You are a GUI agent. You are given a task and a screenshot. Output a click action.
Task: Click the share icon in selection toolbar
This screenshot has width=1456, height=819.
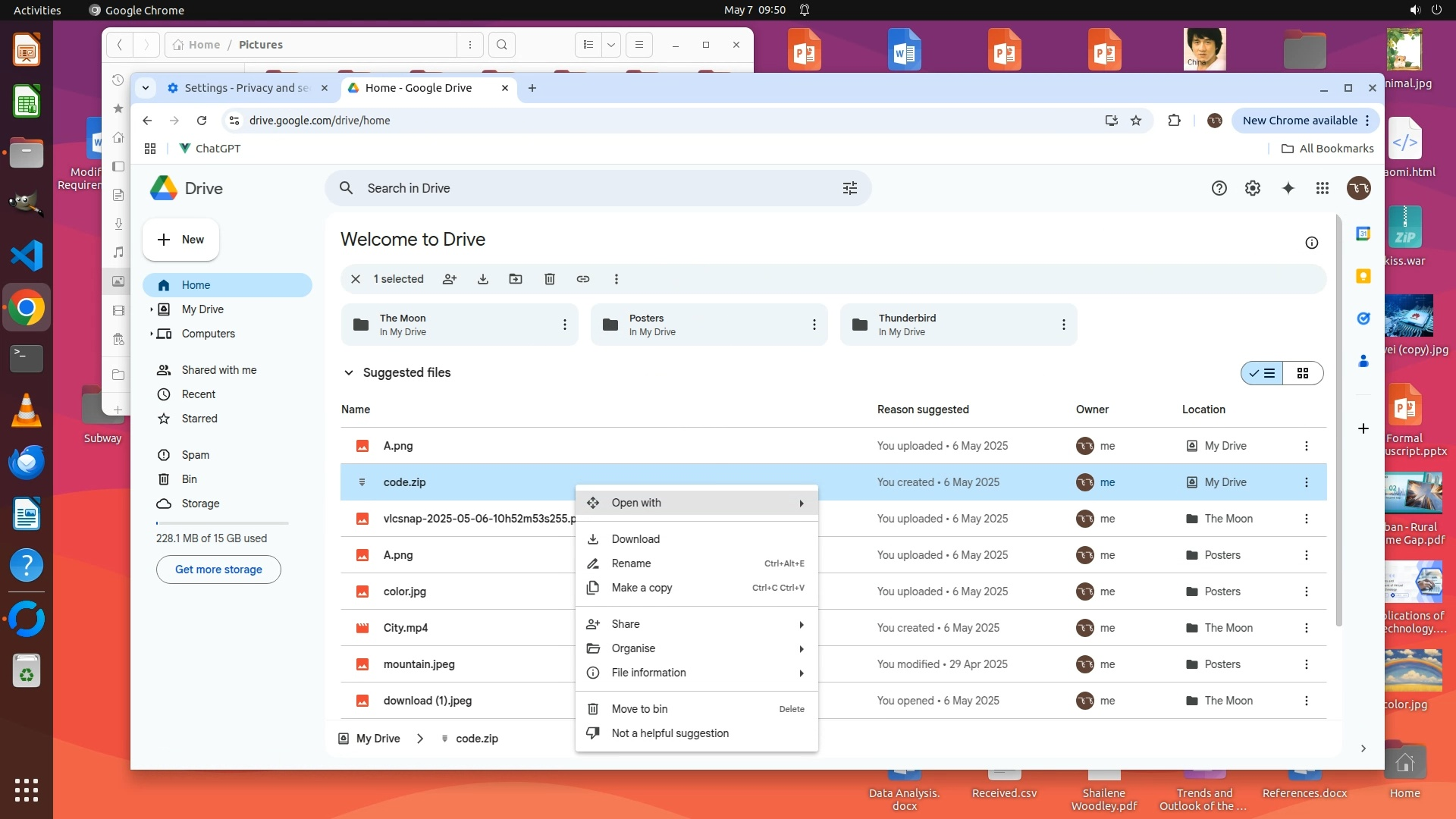coord(450,279)
